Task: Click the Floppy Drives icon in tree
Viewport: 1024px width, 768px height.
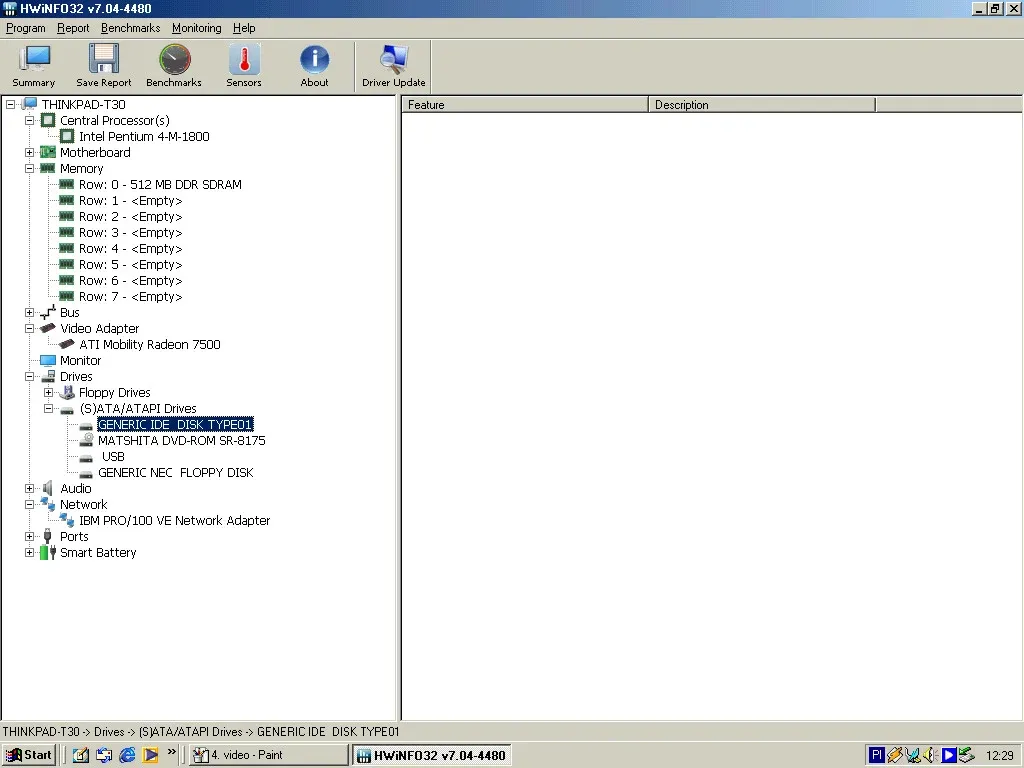Action: pyautogui.click(x=67, y=392)
